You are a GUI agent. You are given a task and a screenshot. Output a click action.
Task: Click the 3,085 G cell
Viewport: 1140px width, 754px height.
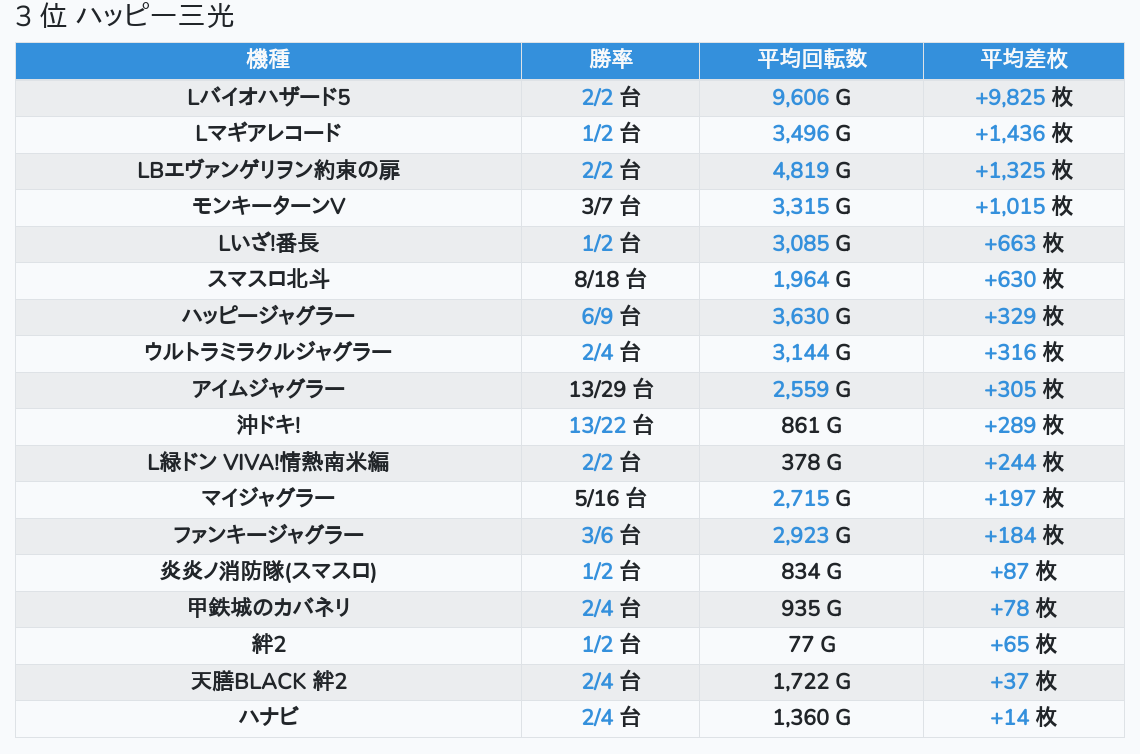click(811, 244)
